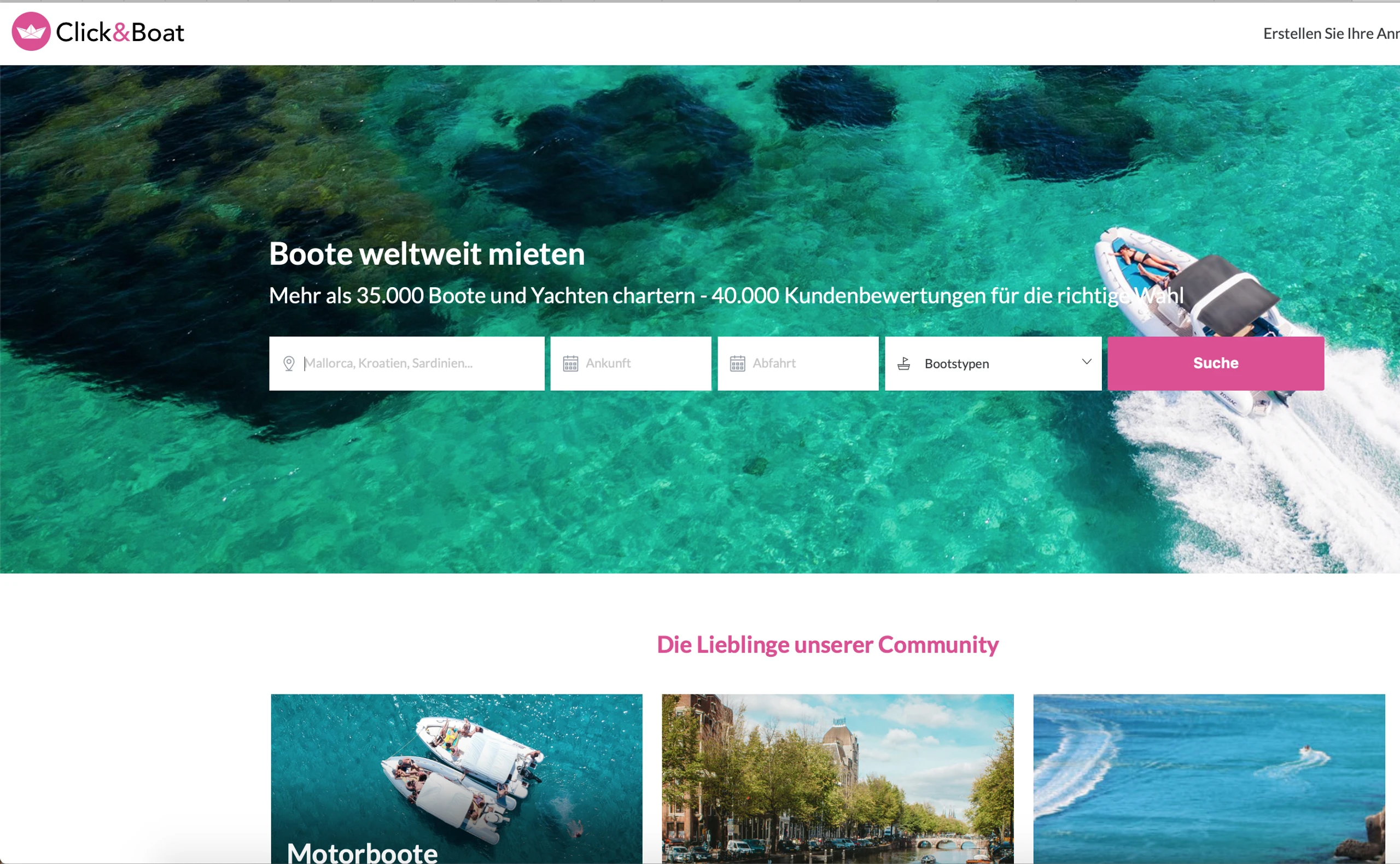Image resolution: width=1400 pixels, height=864 pixels.
Task: Open the Abfahrt date picker field
Action: [798, 364]
